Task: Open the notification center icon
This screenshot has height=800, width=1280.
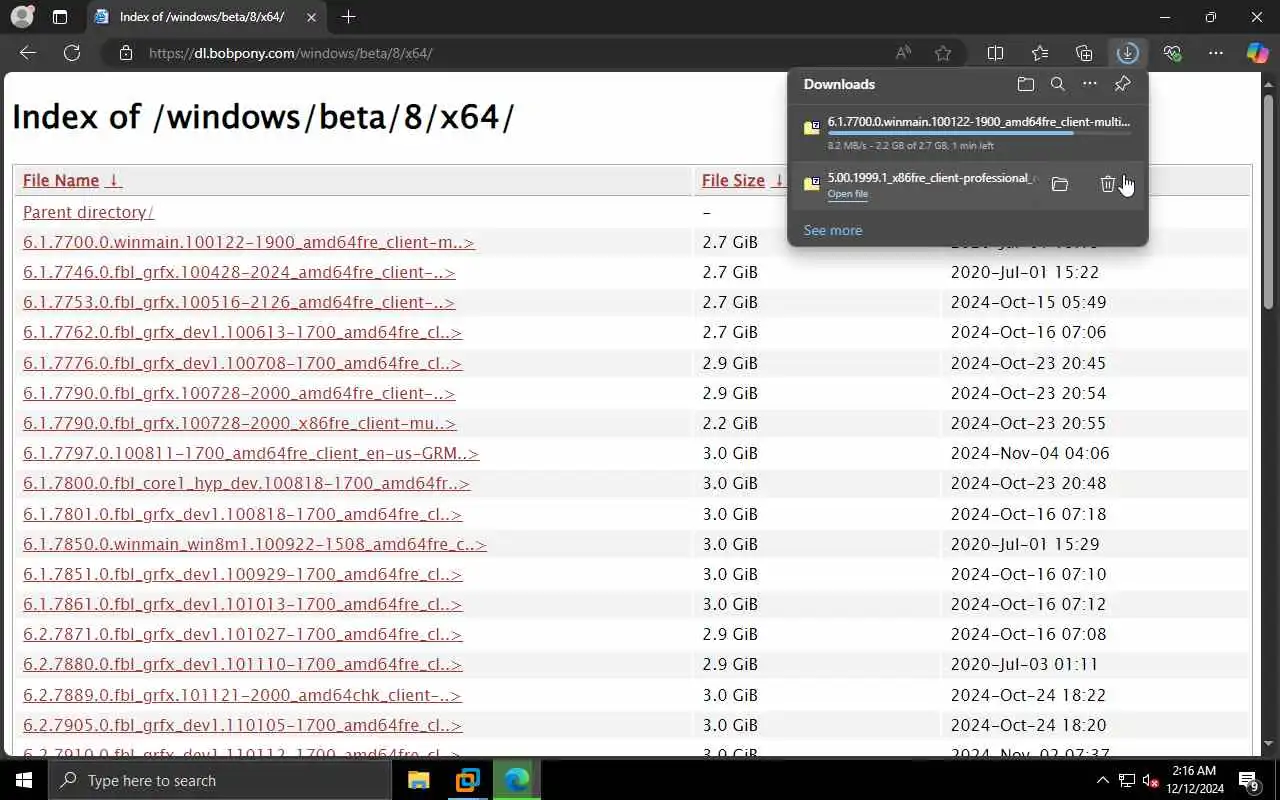Action: pyautogui.click(x=1249, y=780)
